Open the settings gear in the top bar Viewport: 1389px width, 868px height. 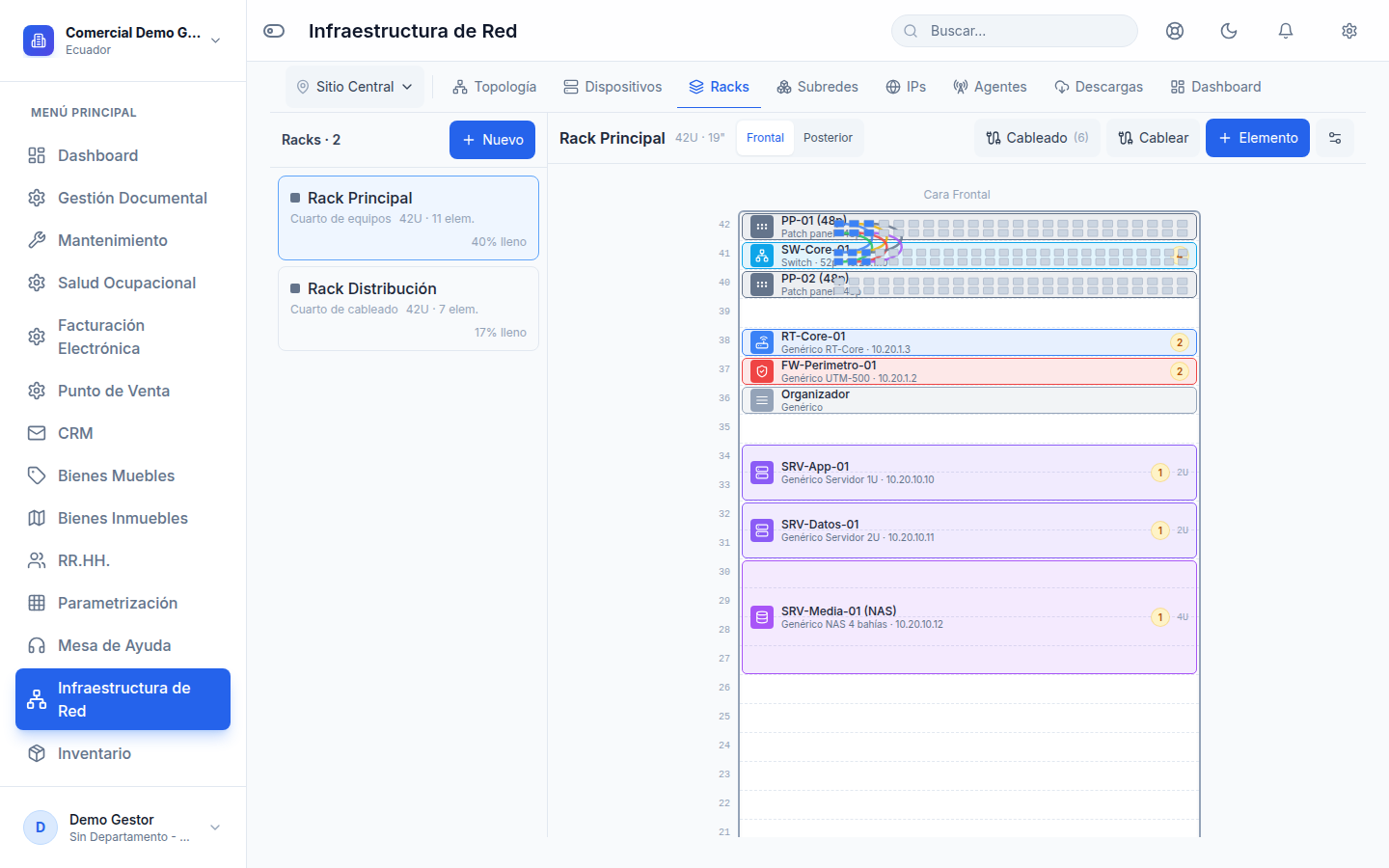pos(1349,31)
